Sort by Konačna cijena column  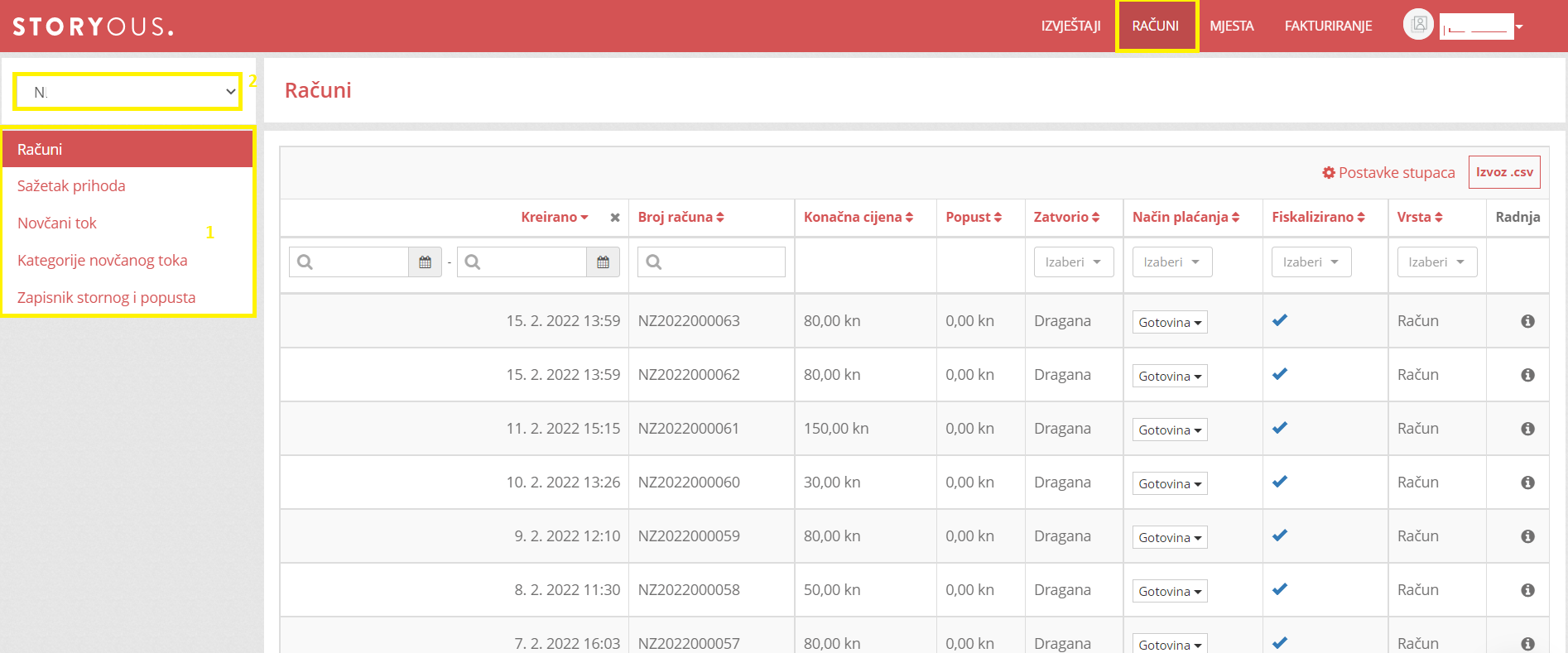[x=859, y=217]
